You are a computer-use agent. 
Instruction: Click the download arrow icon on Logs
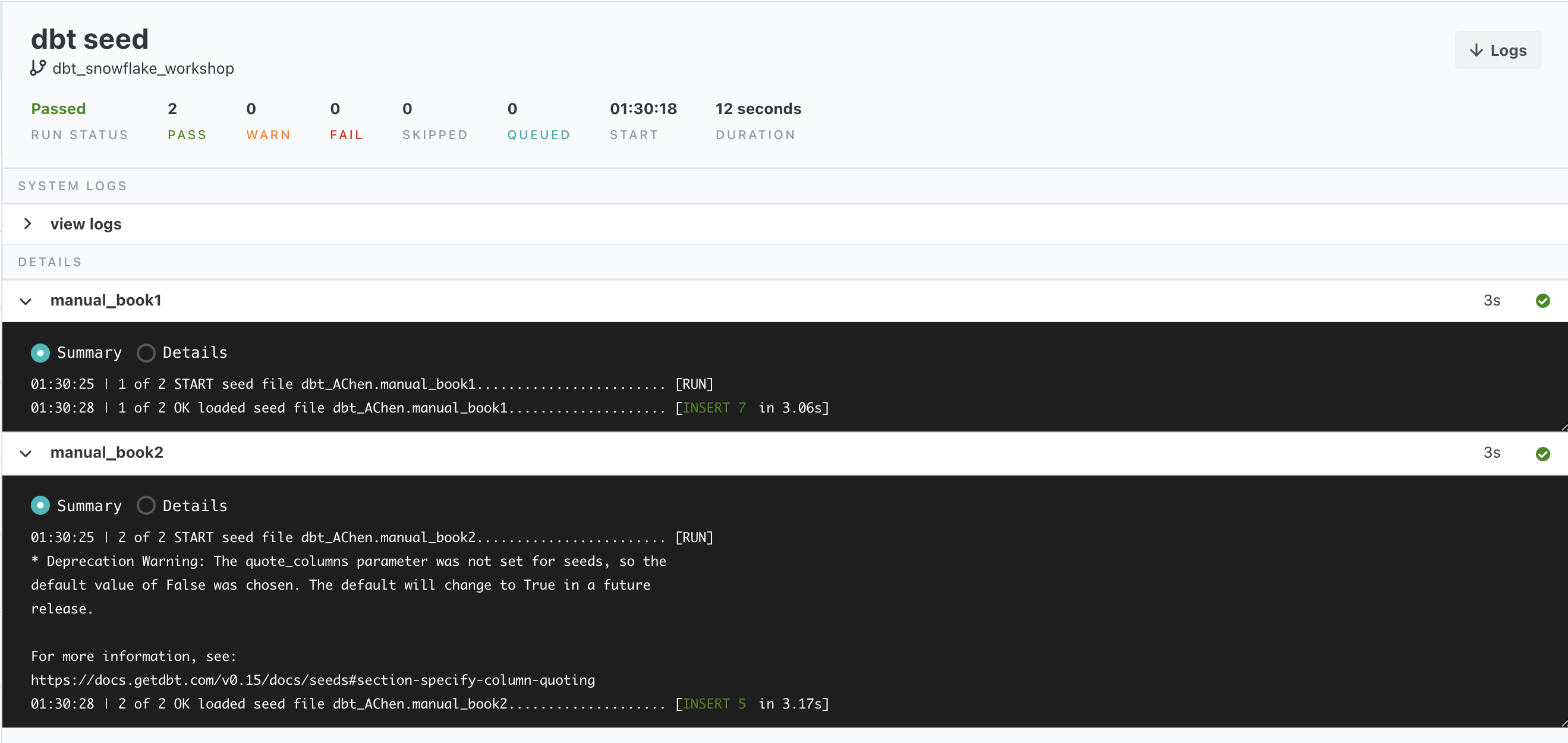1475,51
